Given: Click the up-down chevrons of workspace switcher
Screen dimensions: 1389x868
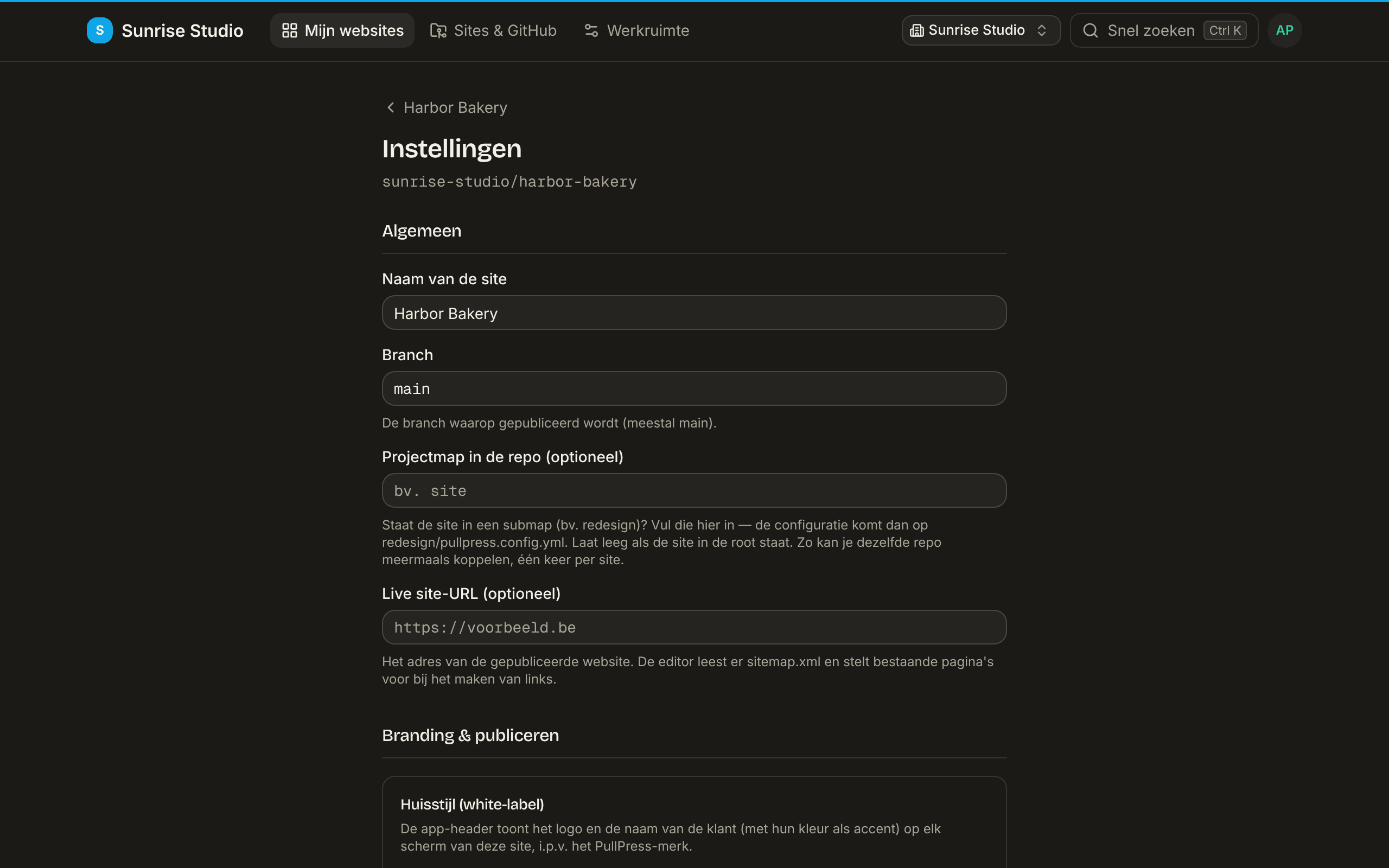Looking at the screenshot, I should click(1041, 30).
